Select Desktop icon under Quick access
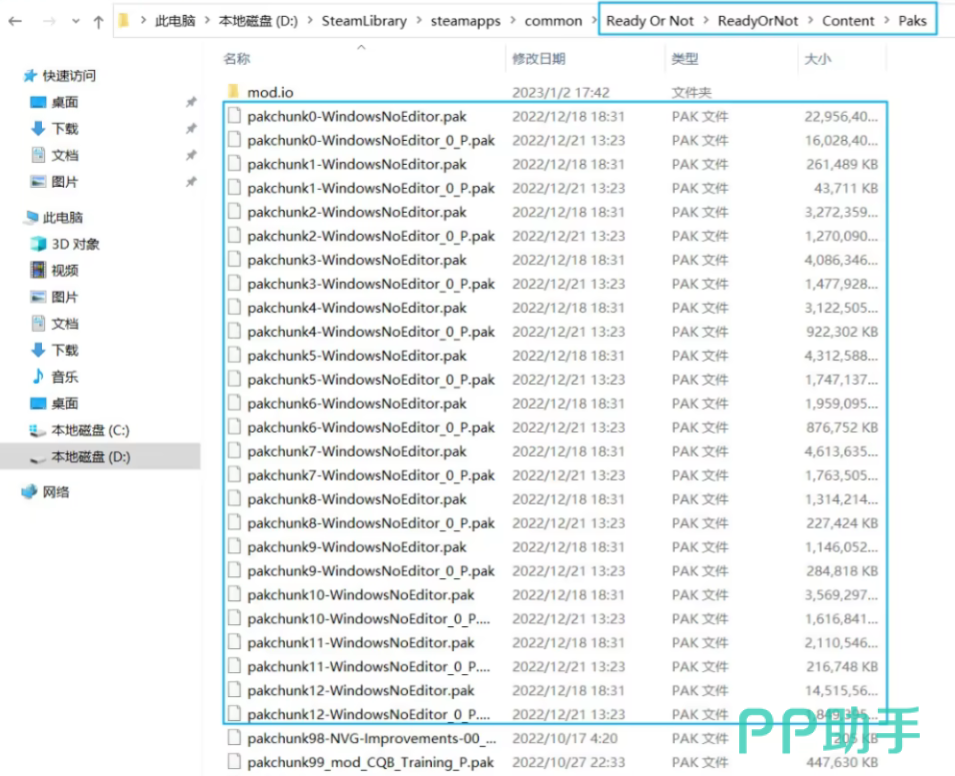The width and height of the screenshot is (955, 776). [38, 102]
